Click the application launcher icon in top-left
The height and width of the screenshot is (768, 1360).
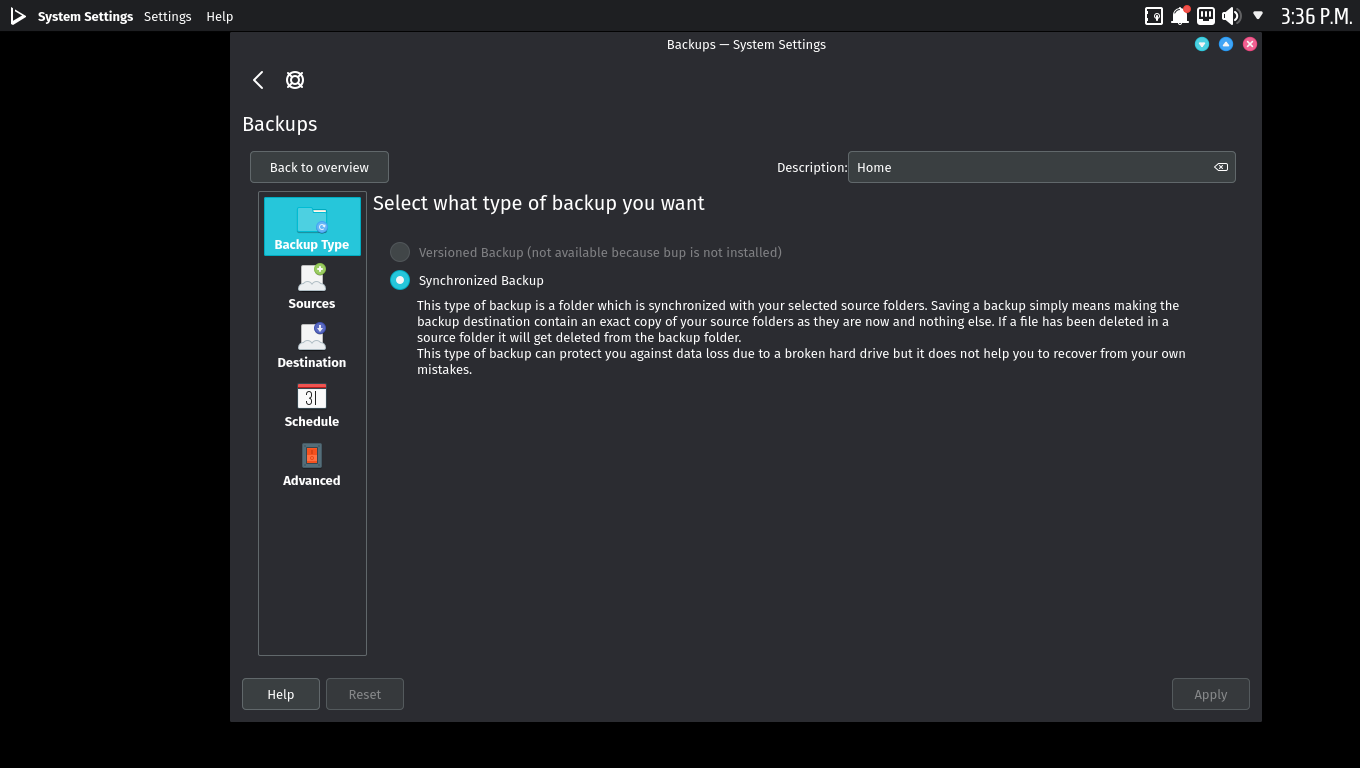tap(17, 16)
